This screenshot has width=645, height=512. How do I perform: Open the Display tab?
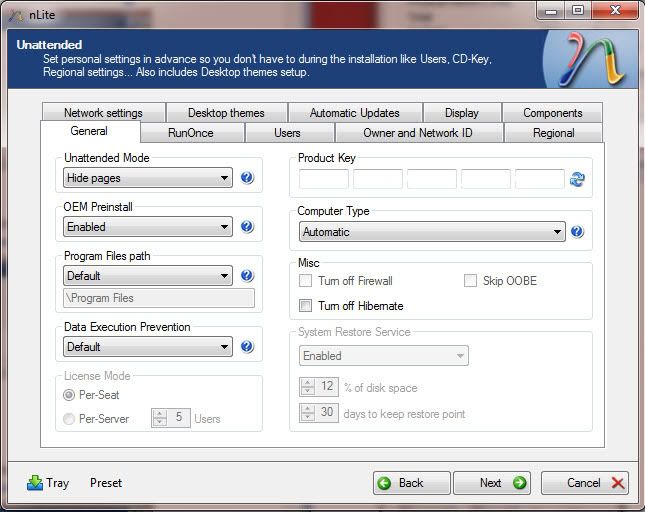462,113
